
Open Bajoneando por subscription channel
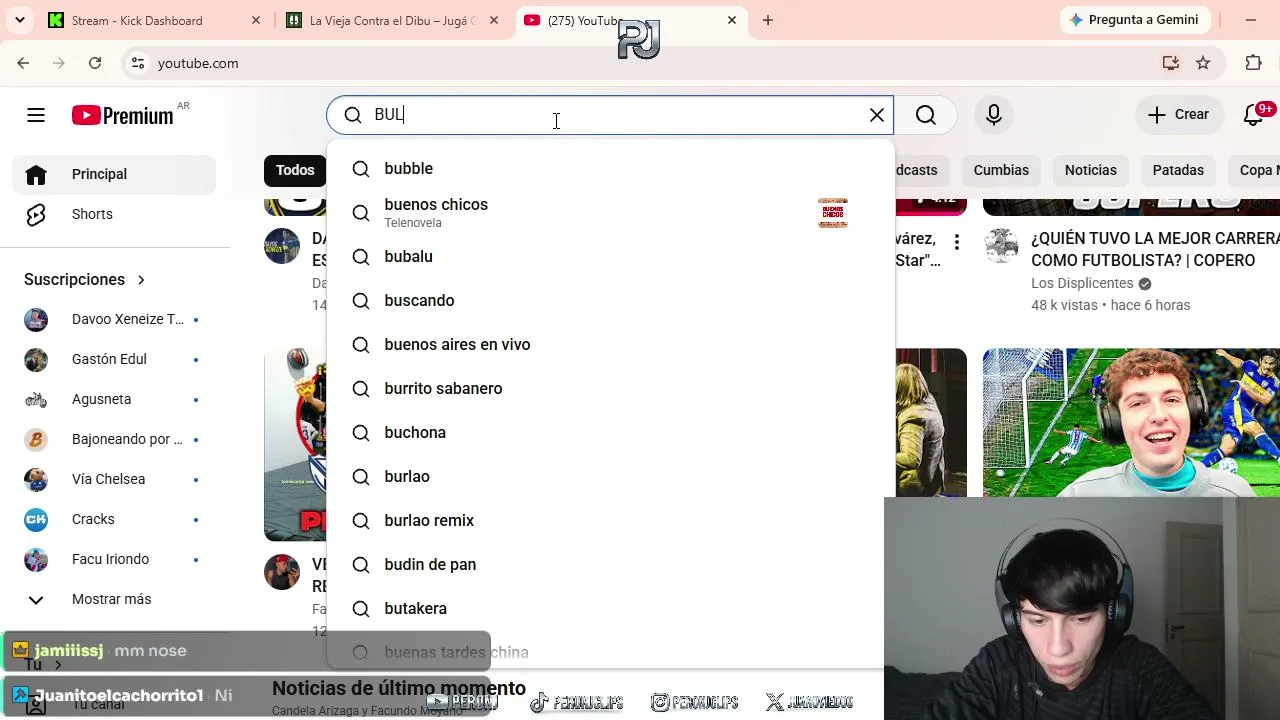[114, 439]
